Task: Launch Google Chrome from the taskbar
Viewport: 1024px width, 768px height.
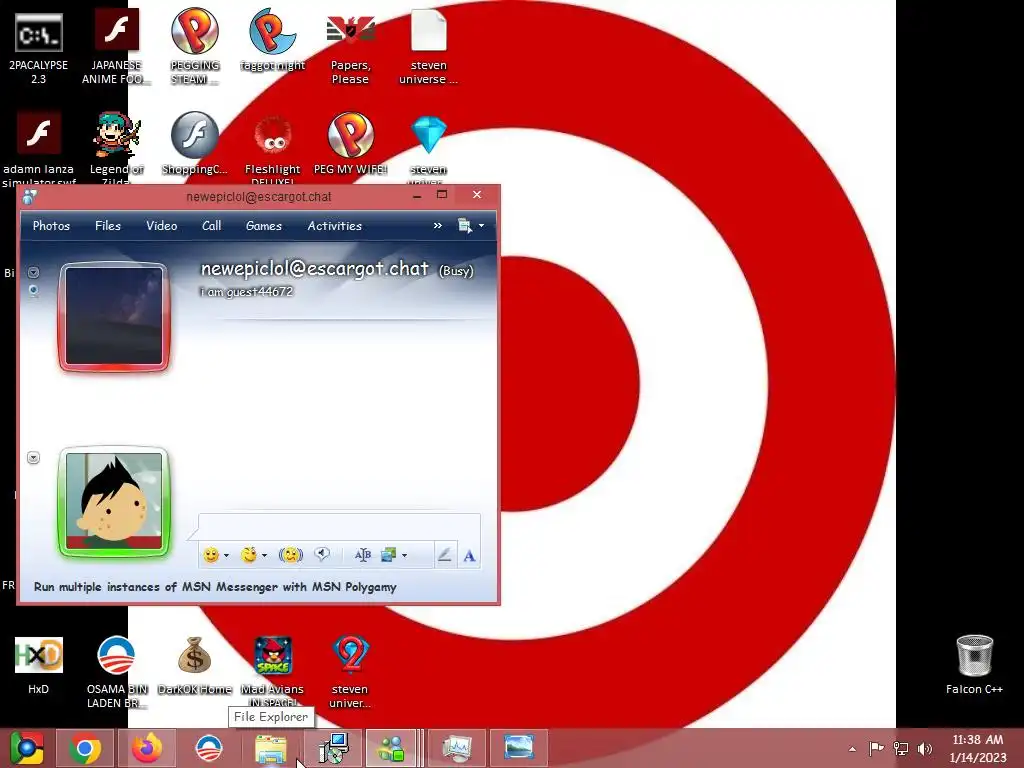Action: click(85, 748)
